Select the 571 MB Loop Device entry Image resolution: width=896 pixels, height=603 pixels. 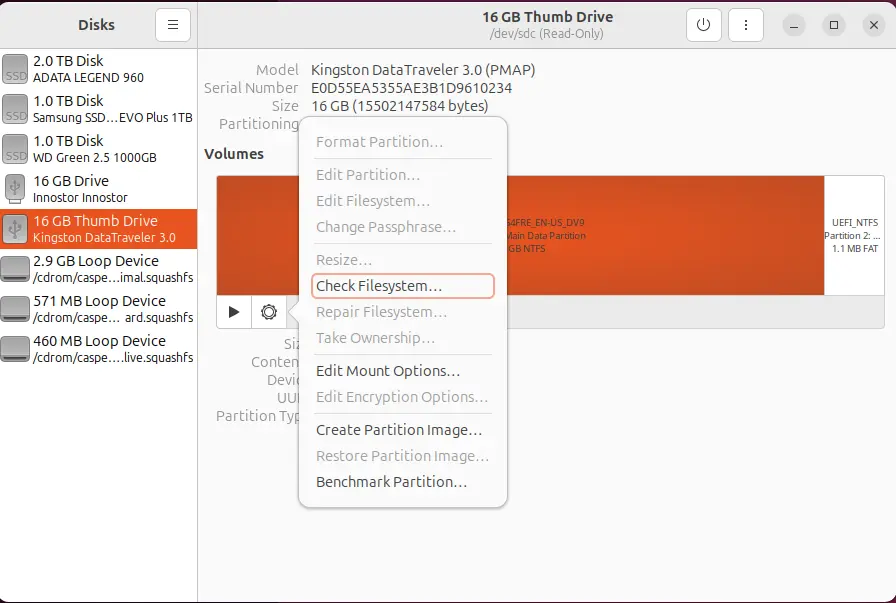[98, 309]
